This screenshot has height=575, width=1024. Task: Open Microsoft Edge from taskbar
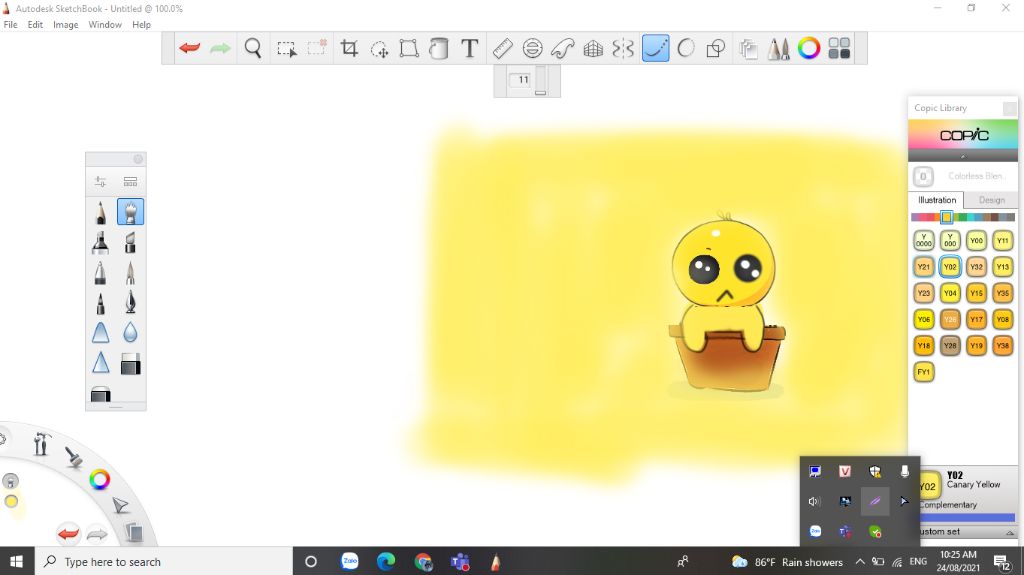tap(386, 561)
